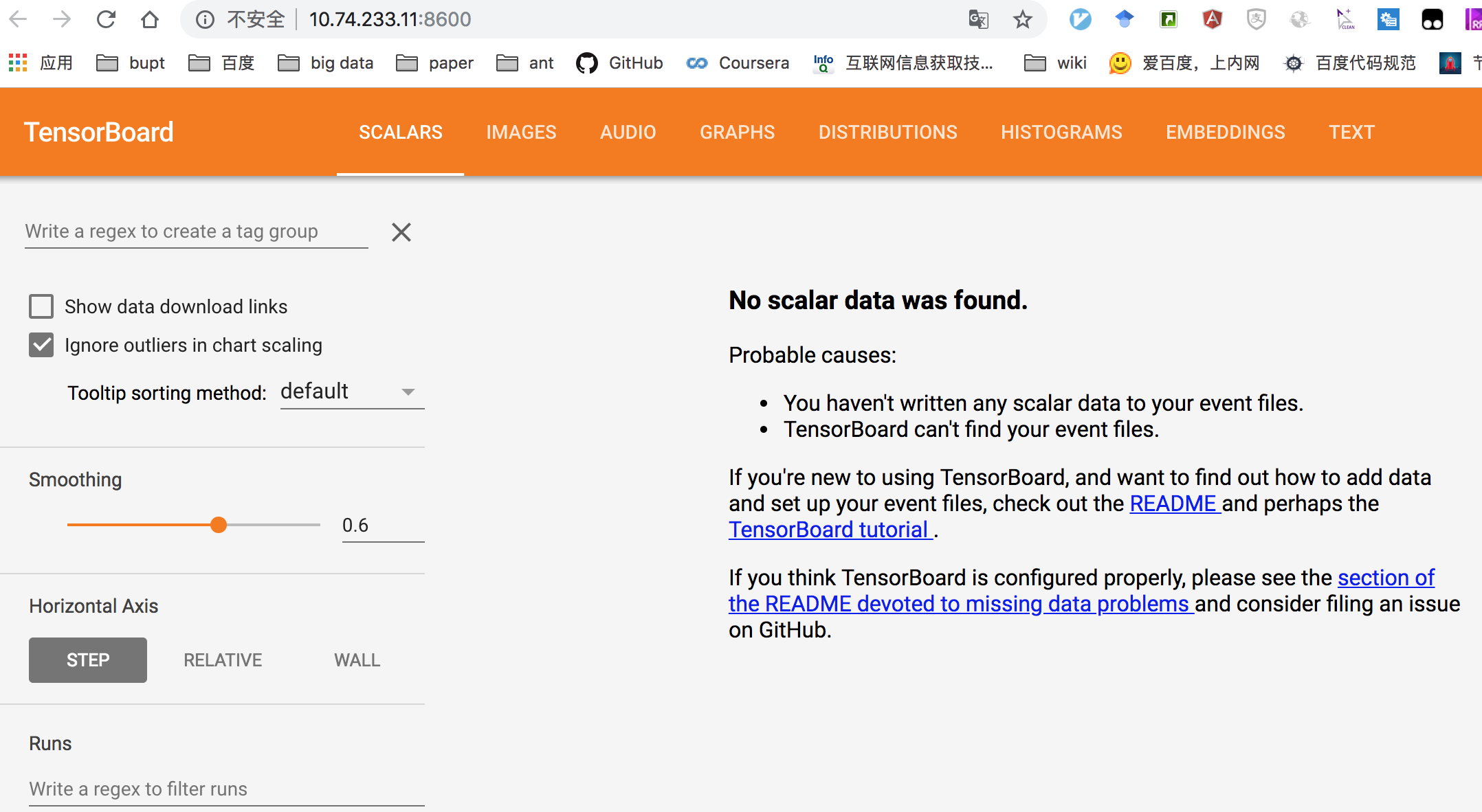Open the Coursera bookmark
The image size is (1482, 812).
click(x=738, y=63)
